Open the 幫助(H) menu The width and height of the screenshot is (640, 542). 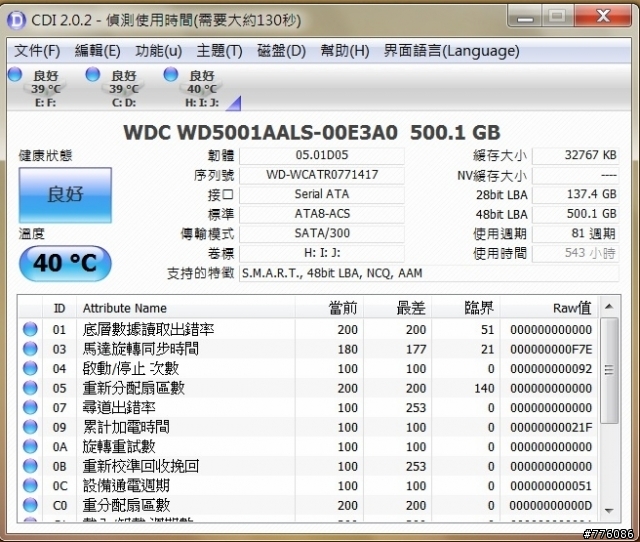click(x=344, y=51)
